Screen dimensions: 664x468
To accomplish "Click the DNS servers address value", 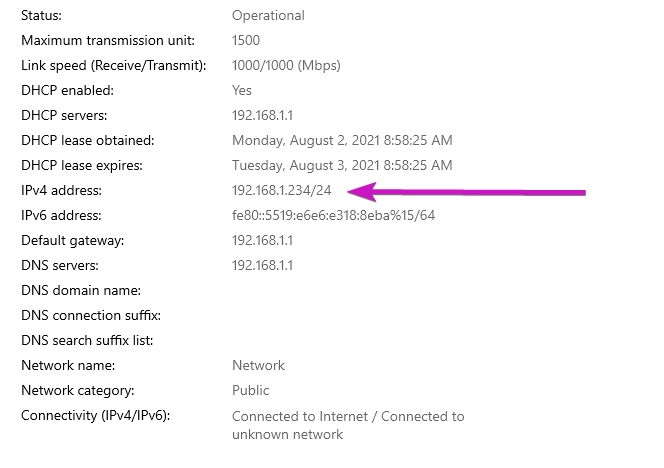I will tap(263, 266).
